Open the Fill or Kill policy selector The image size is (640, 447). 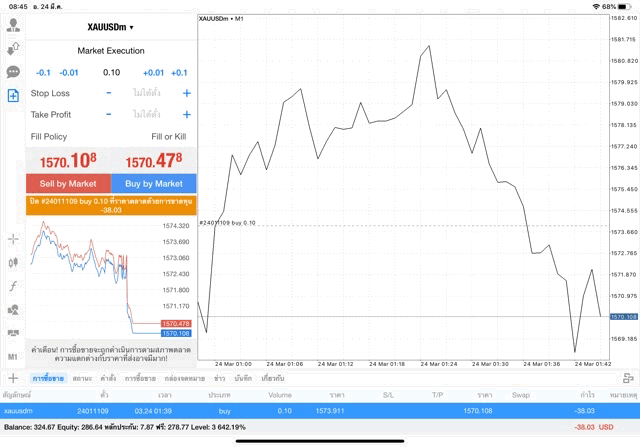168,135
